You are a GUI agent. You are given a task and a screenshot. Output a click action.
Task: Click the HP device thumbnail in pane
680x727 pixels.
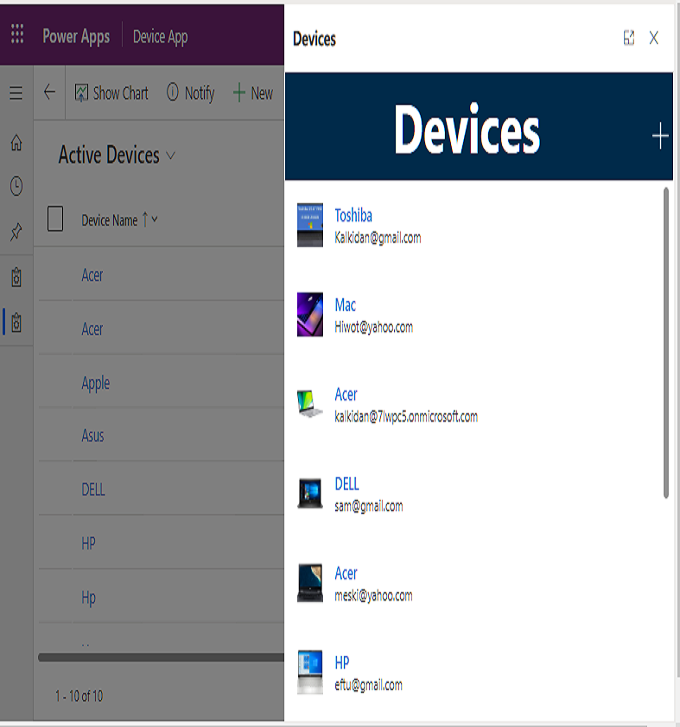[310, 672]
